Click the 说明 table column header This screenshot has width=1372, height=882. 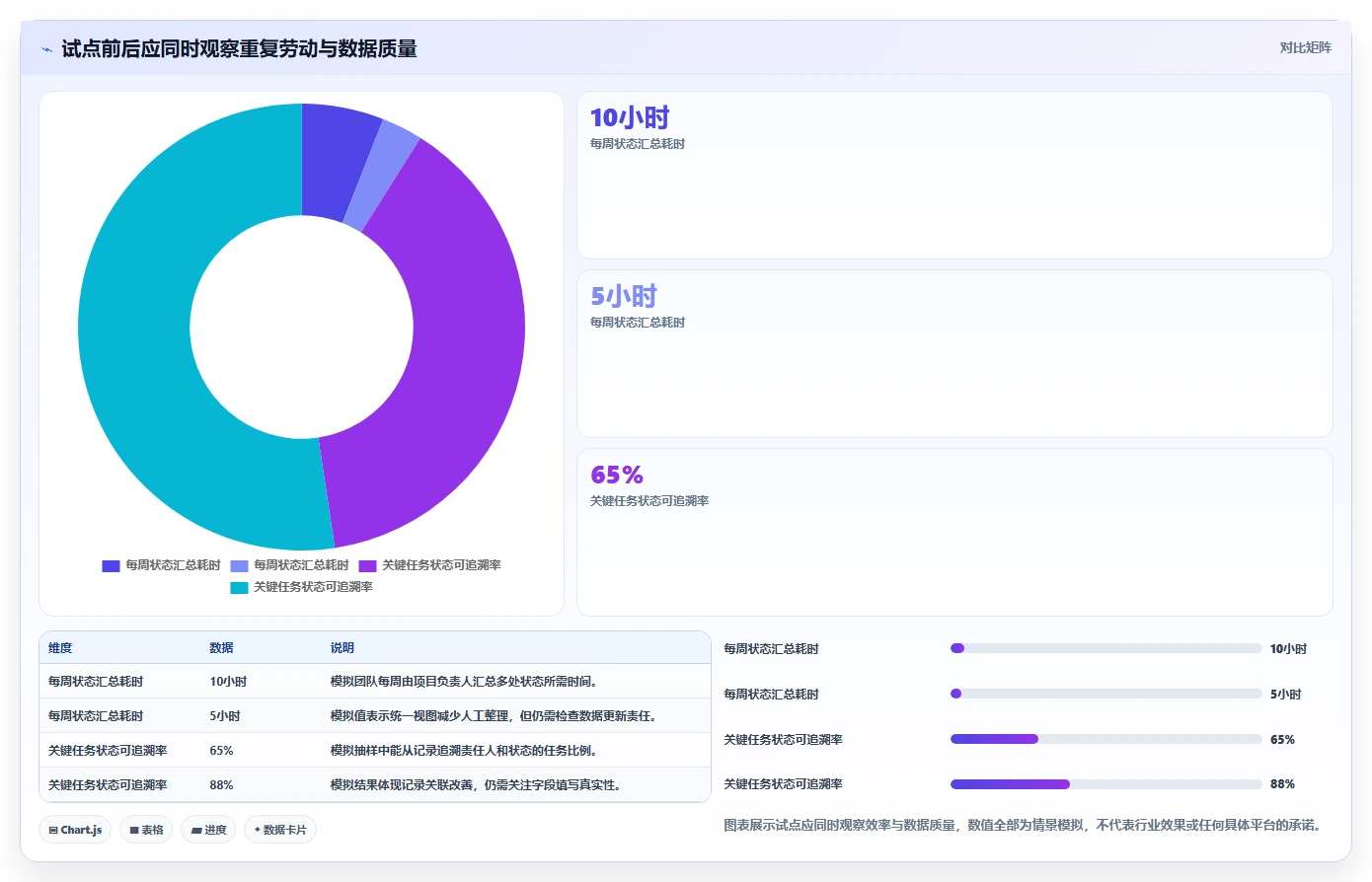point(342,648)
